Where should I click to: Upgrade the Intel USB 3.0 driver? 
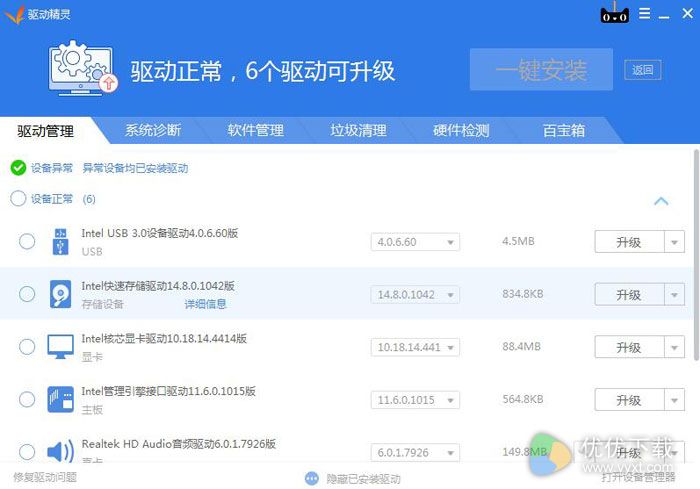coord(629,242)
